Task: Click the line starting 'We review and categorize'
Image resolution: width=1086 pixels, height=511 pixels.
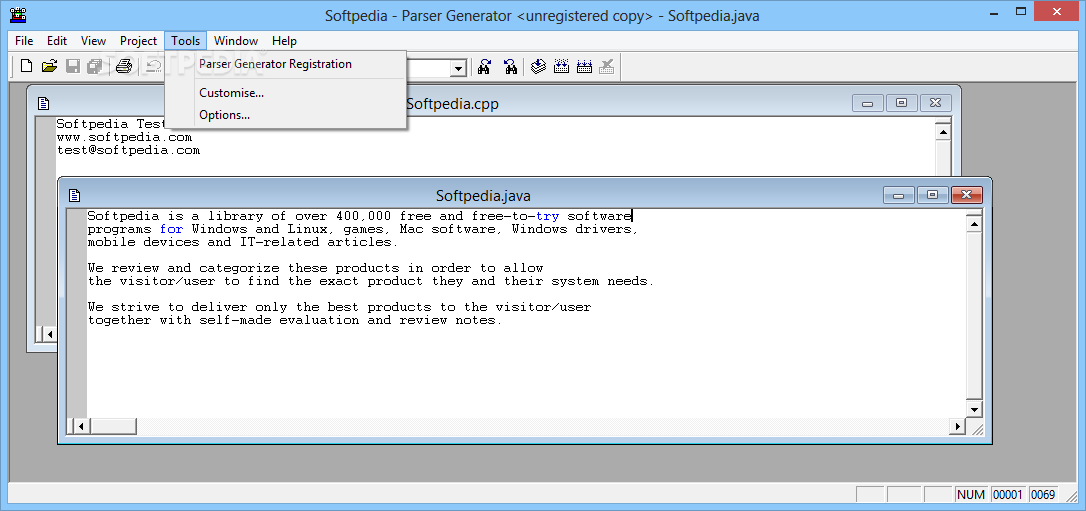Action: [316, 268]
